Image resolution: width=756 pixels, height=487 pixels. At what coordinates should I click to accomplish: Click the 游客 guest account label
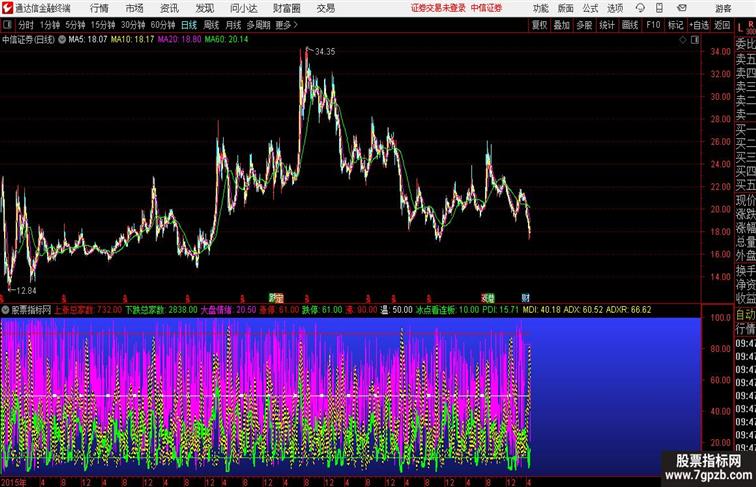723,8
